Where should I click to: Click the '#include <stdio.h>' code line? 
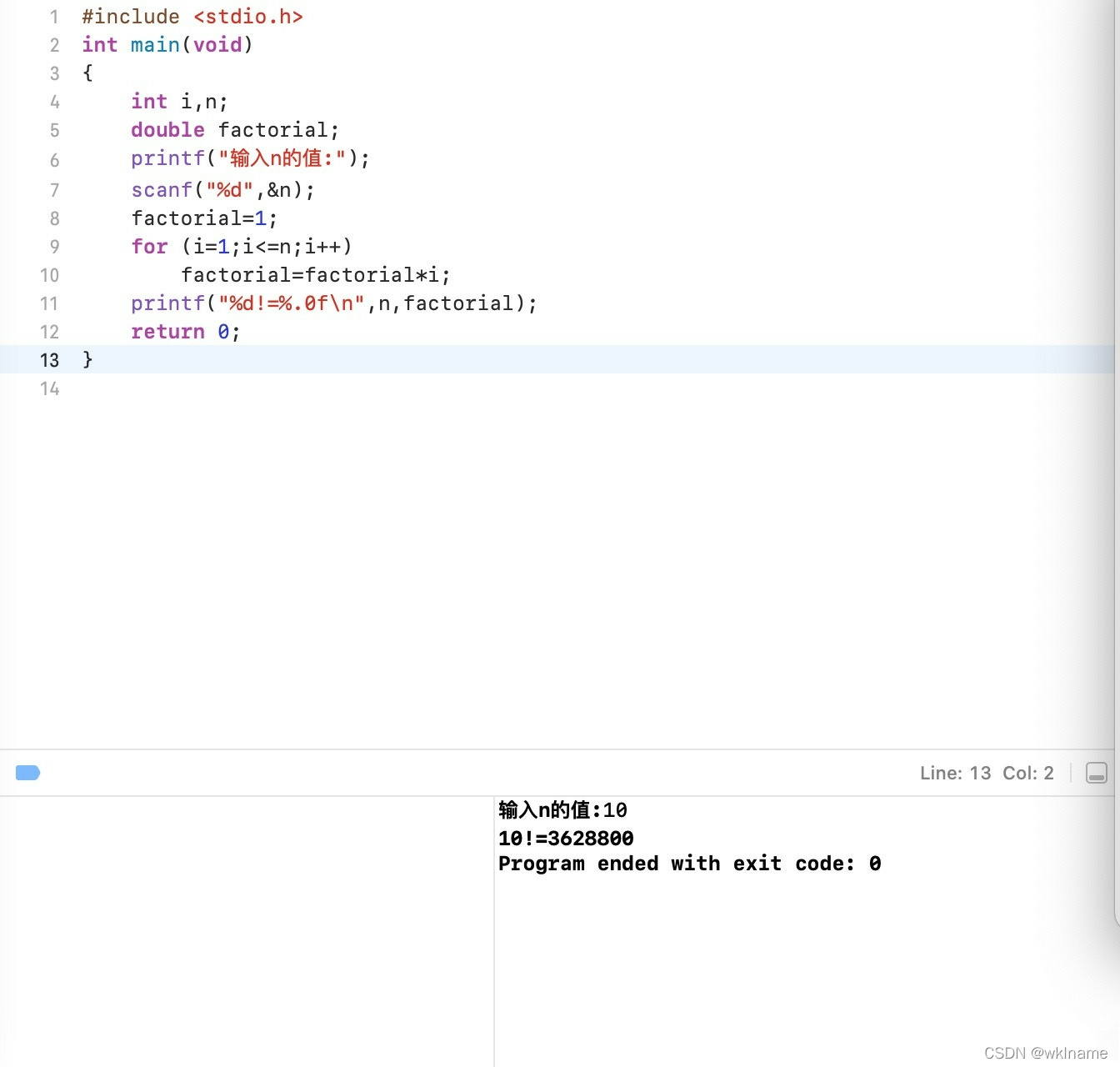[192, 17]
